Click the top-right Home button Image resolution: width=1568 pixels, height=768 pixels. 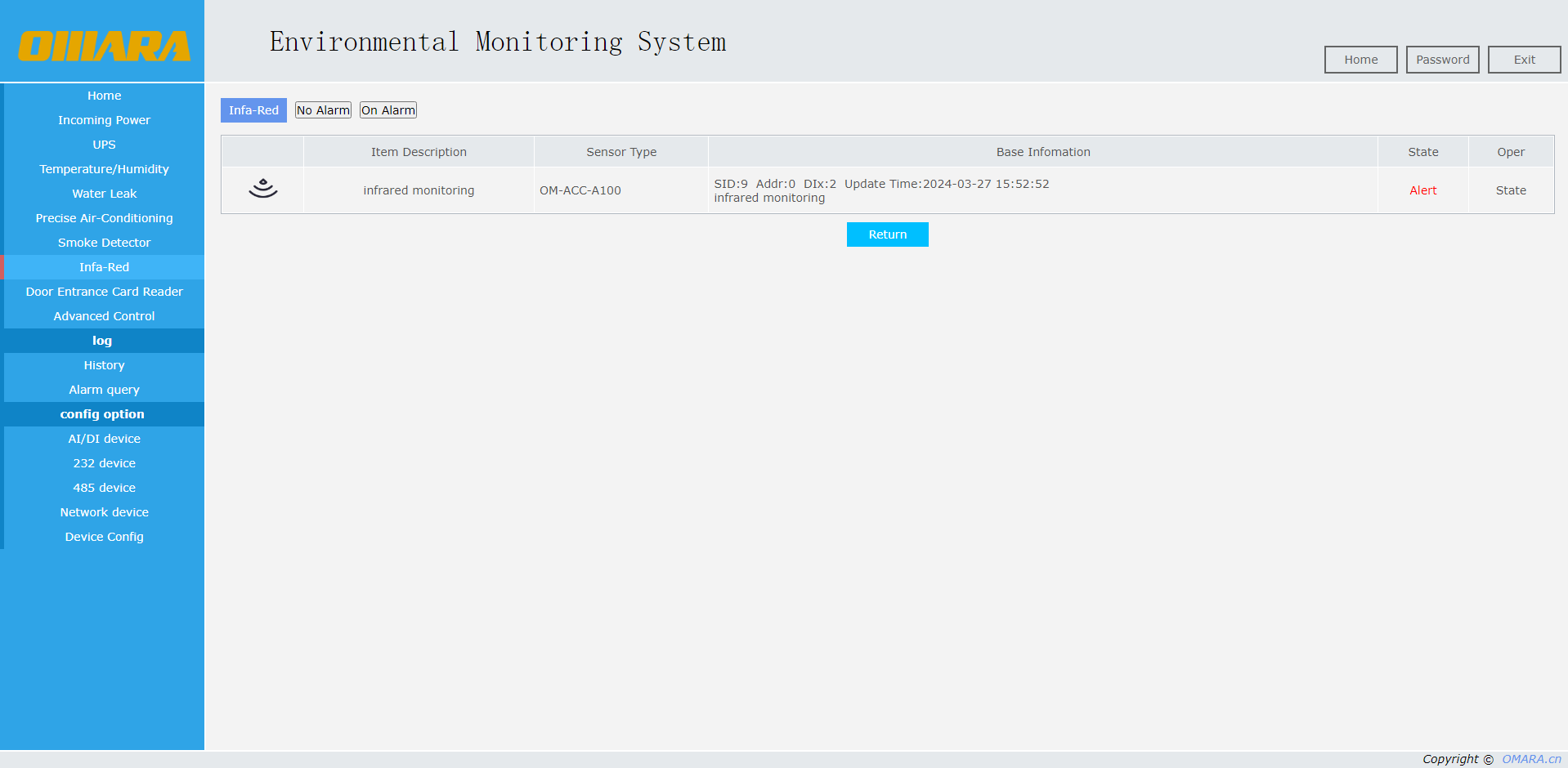[1360, 60]
